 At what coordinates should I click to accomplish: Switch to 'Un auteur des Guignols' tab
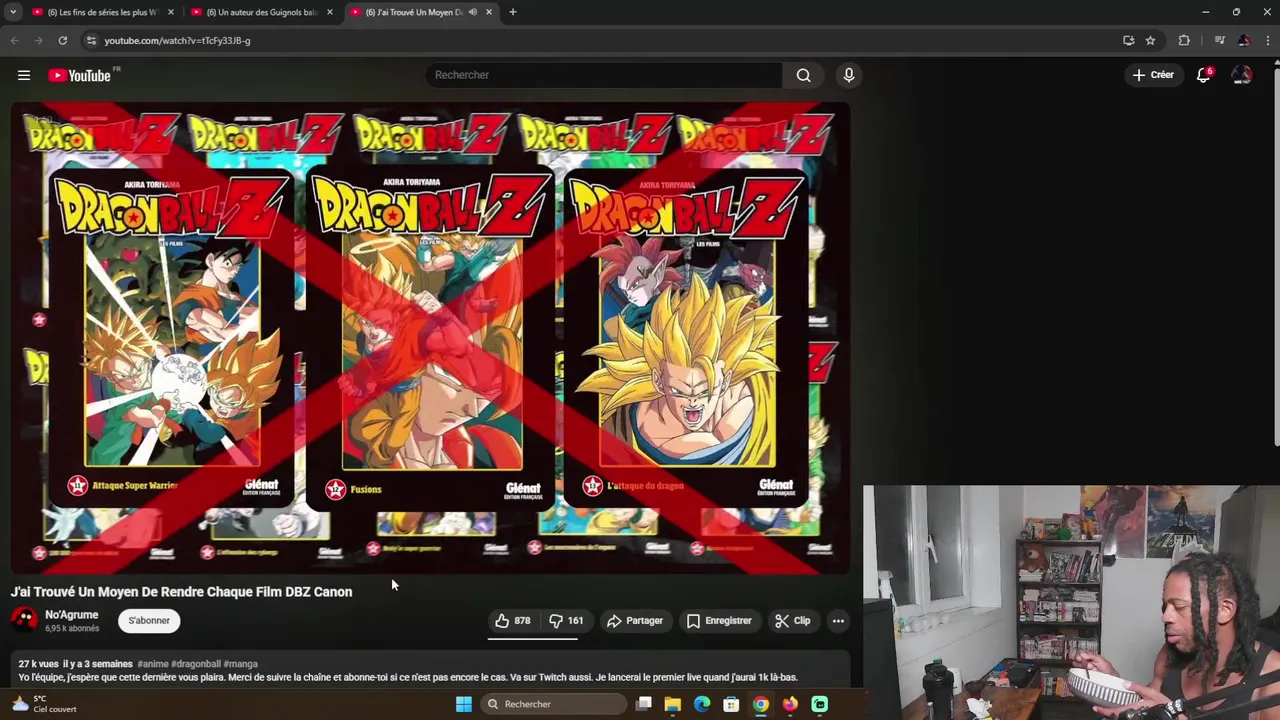click(260, 12)
